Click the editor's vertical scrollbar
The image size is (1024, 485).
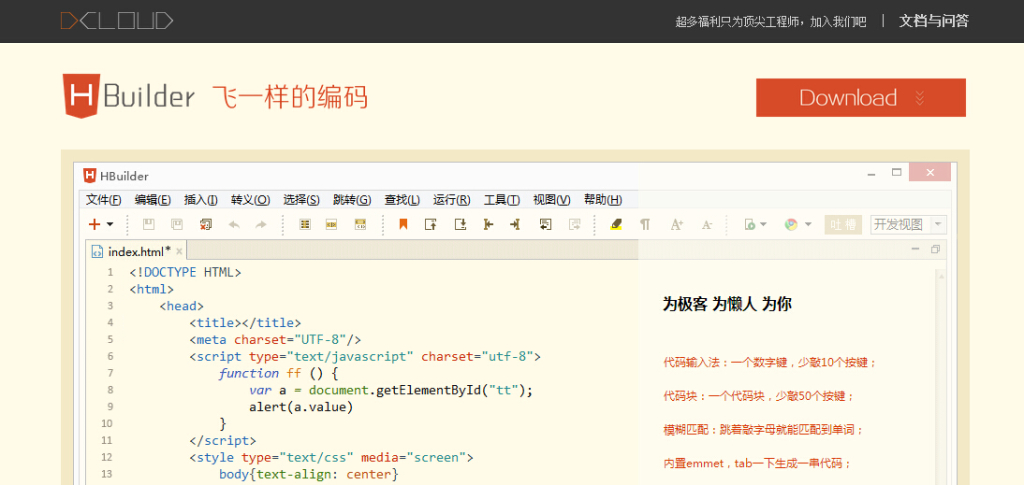(941, 377)
